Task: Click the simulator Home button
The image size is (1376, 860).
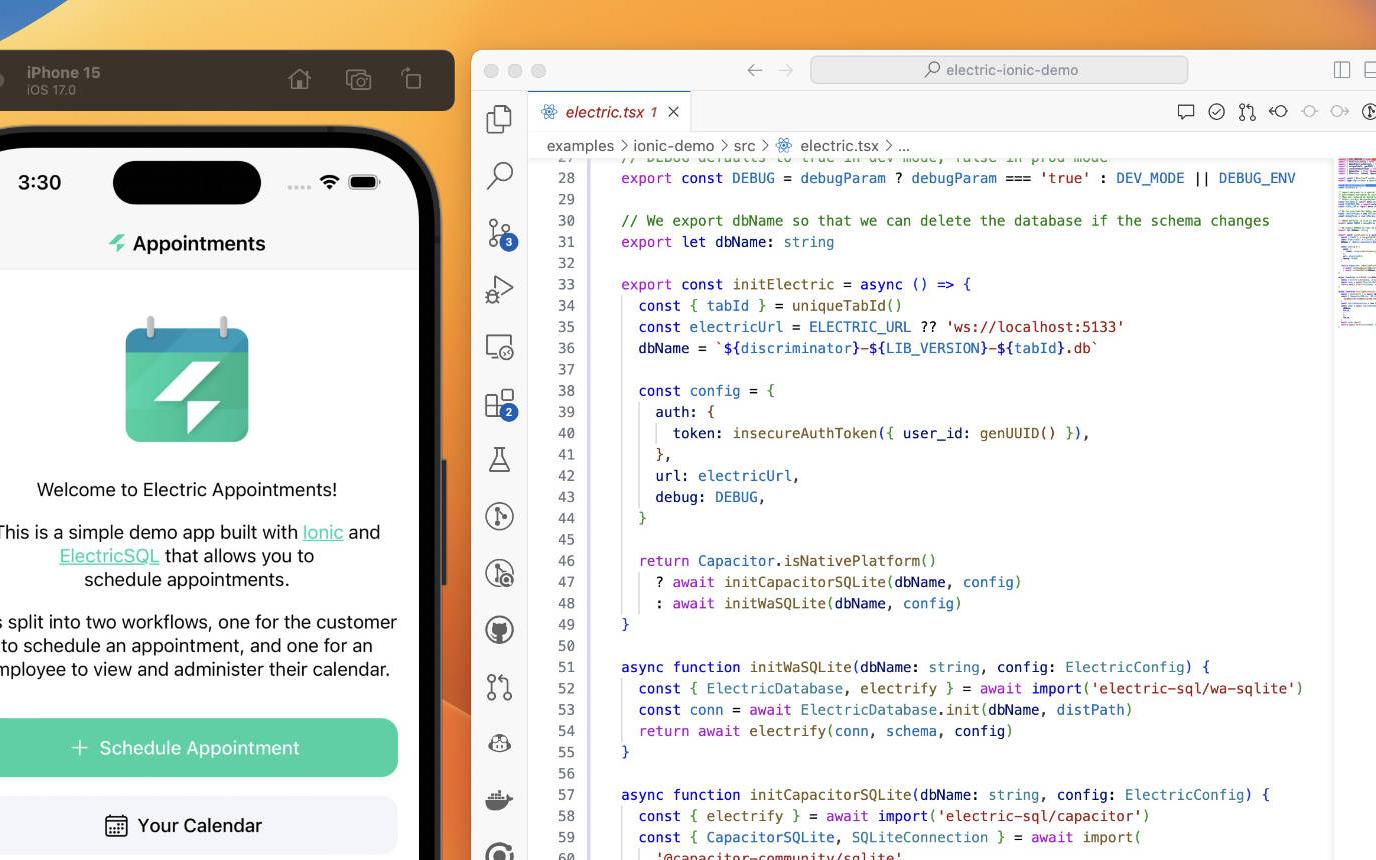Action: 299,80
